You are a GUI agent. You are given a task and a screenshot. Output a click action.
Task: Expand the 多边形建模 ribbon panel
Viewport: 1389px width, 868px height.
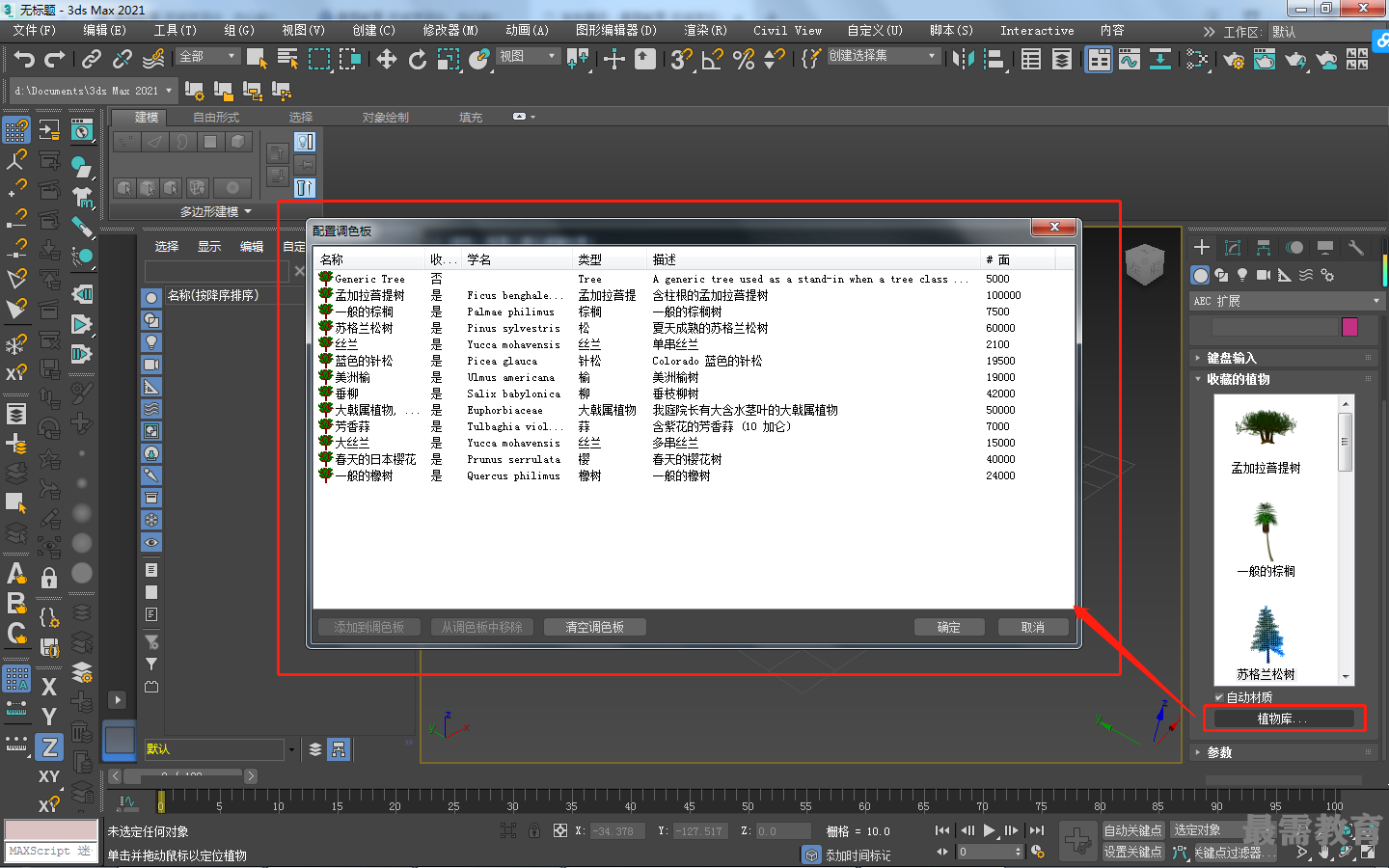click(215, 211)
